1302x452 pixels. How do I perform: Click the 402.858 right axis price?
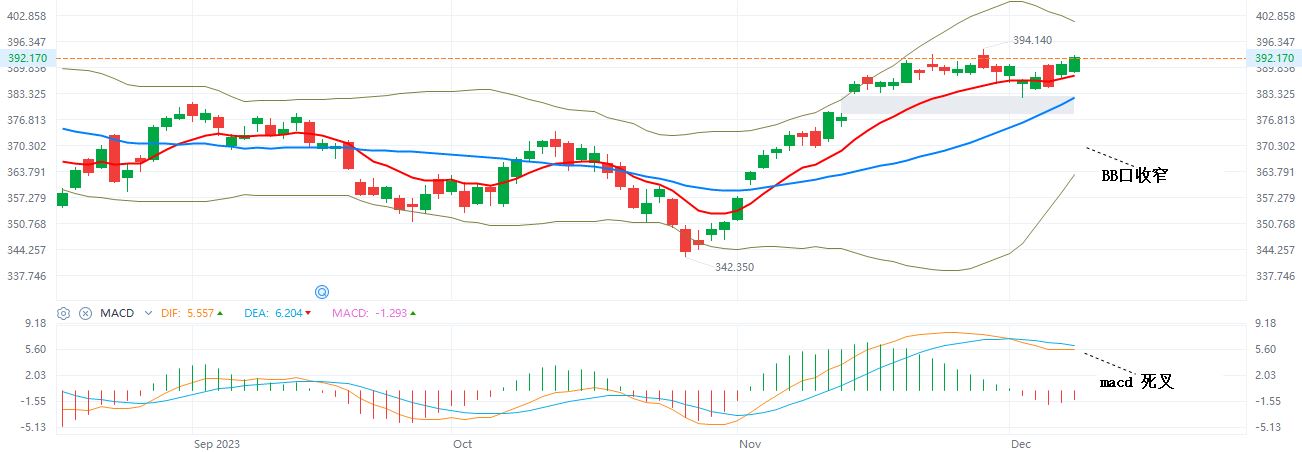[1274, 16]
